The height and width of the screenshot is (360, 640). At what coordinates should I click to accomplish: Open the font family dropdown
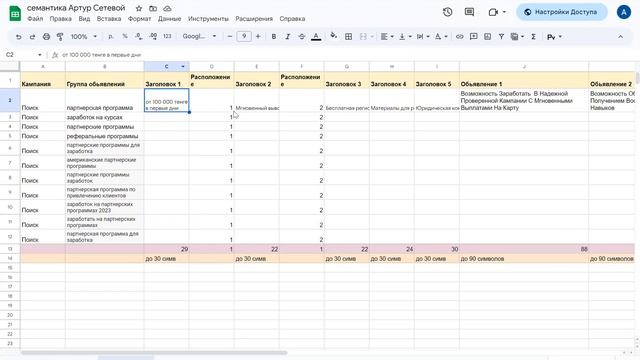[x=199, y=37]
